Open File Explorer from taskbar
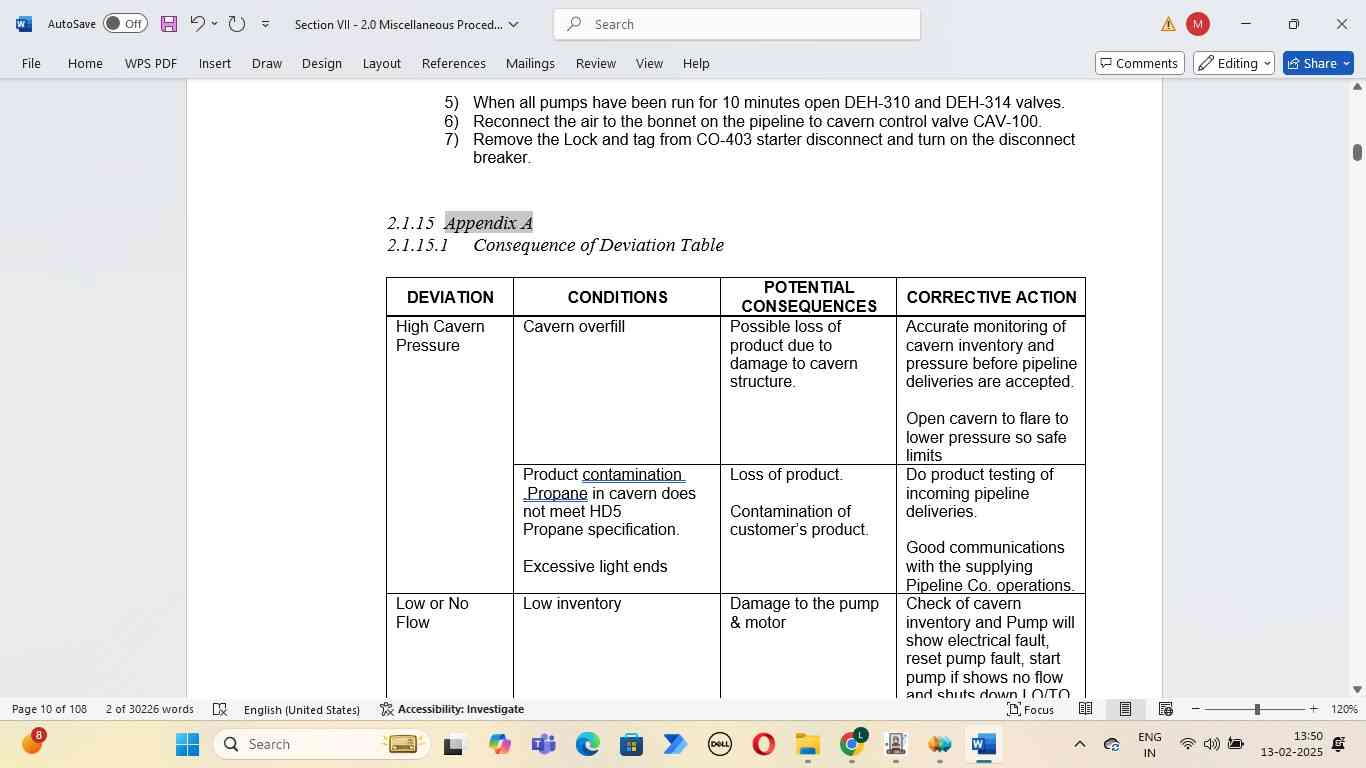Image resolution: width=1366 pixels, height=768 pixels. pyautogui.click(x=807, y=744)
